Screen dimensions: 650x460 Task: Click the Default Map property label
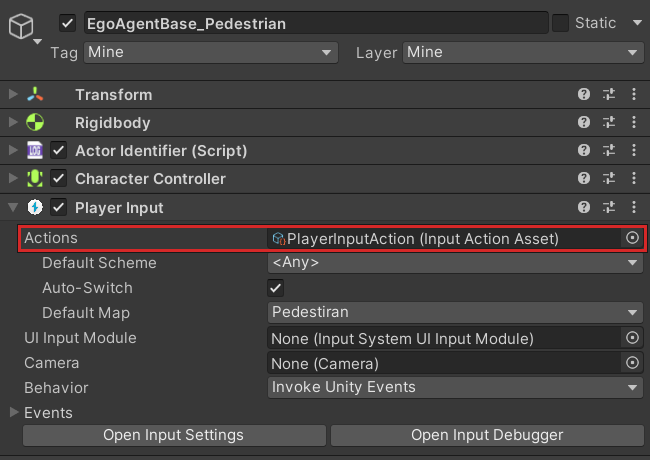(86, 313)
